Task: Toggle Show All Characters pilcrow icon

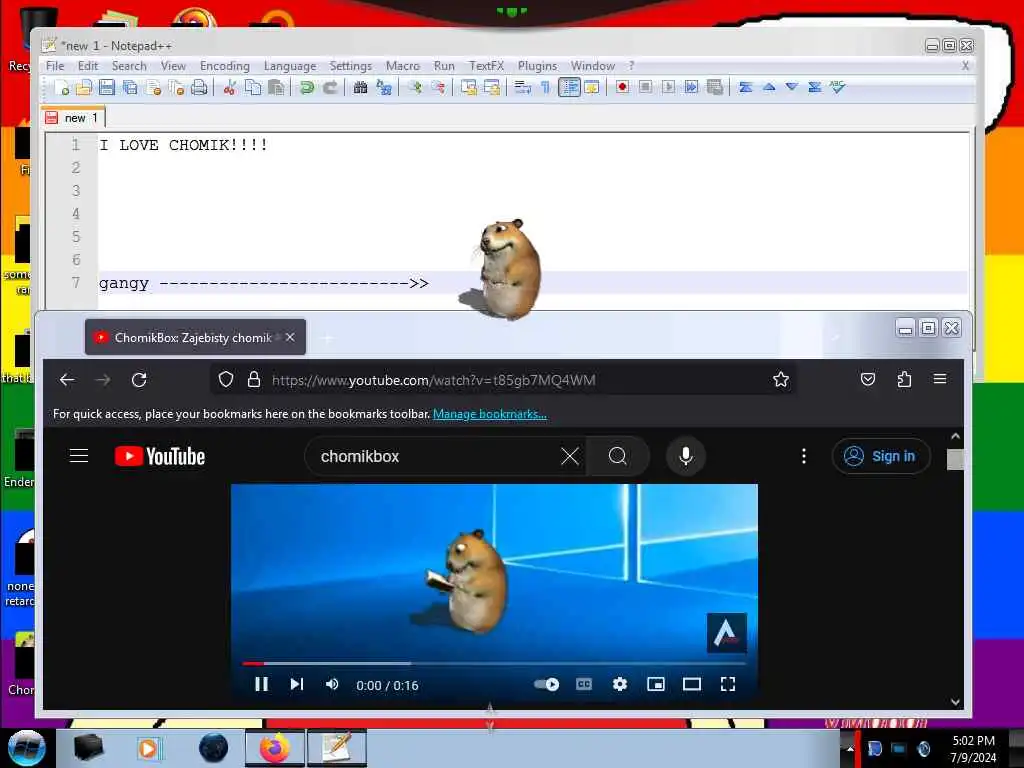Action: point(545,88)
